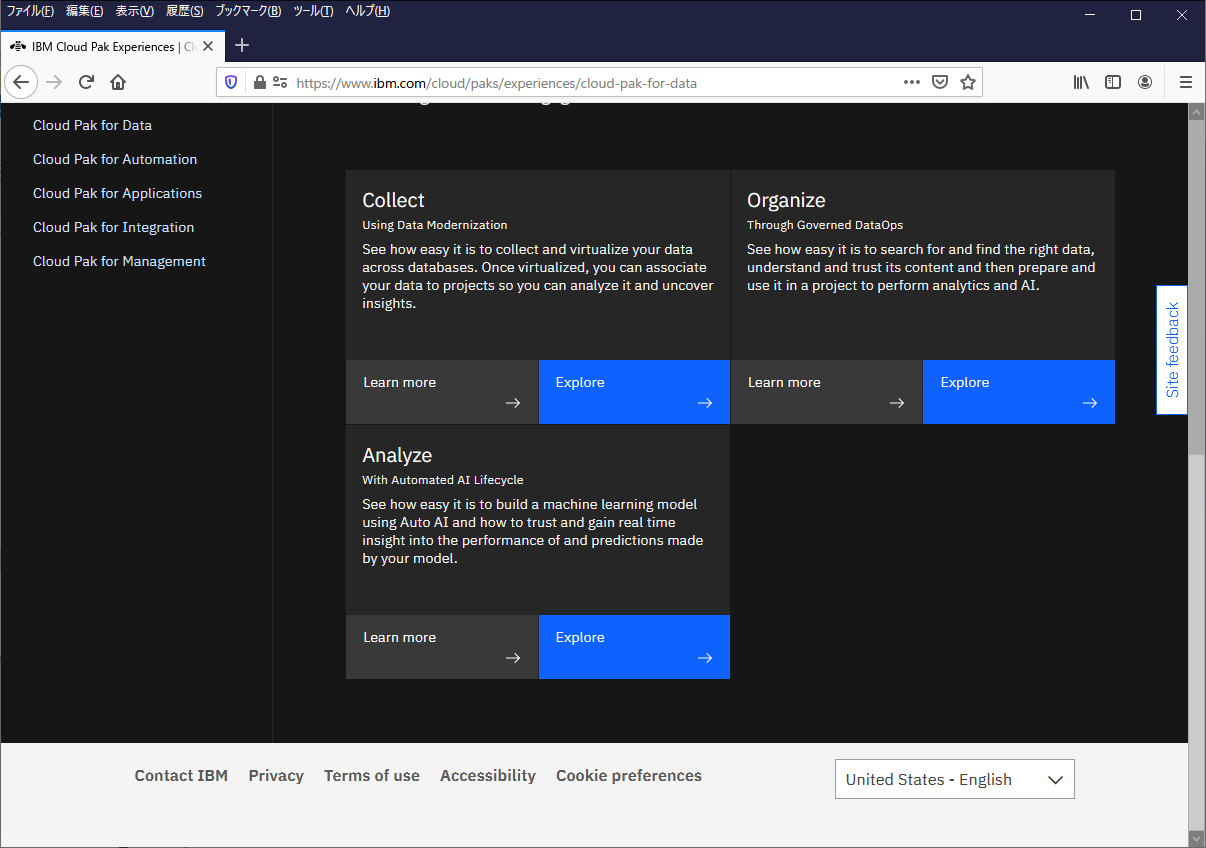
Task: Bookmark this page with the star icon
Action: click(967, 83)
